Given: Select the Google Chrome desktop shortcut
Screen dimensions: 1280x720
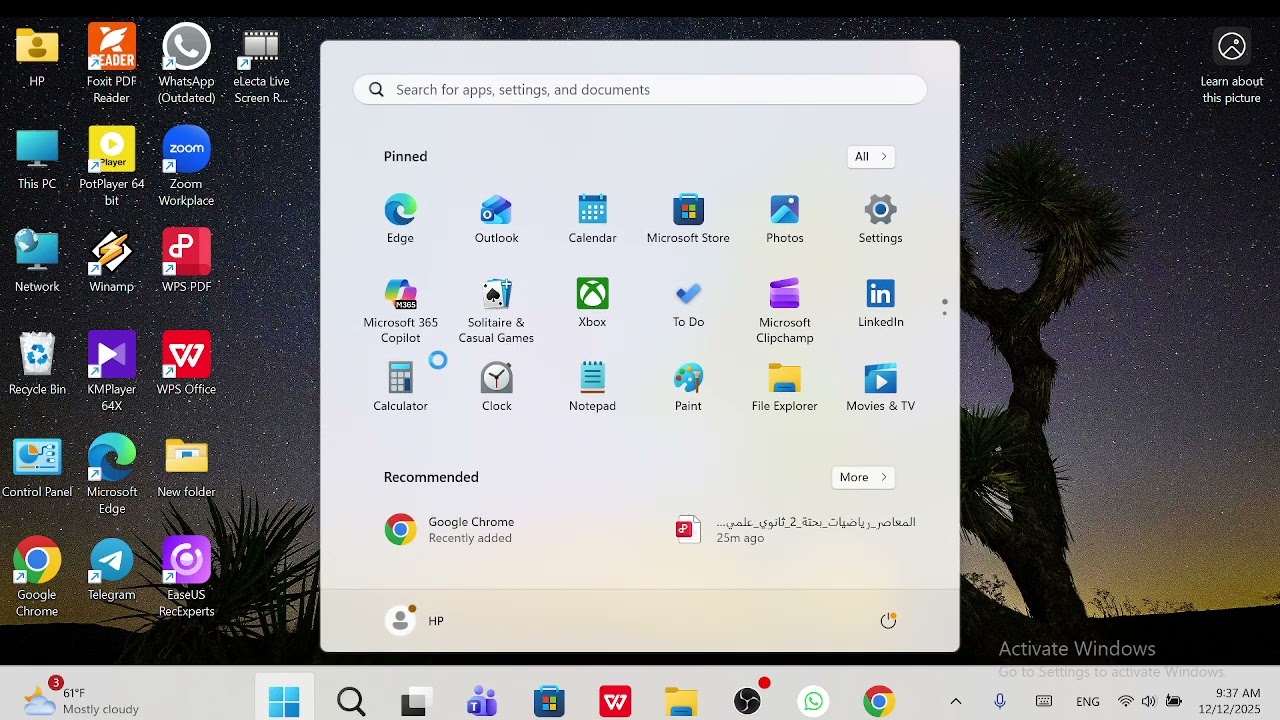Looking at the screenshot, I should (x=37, y=577).
